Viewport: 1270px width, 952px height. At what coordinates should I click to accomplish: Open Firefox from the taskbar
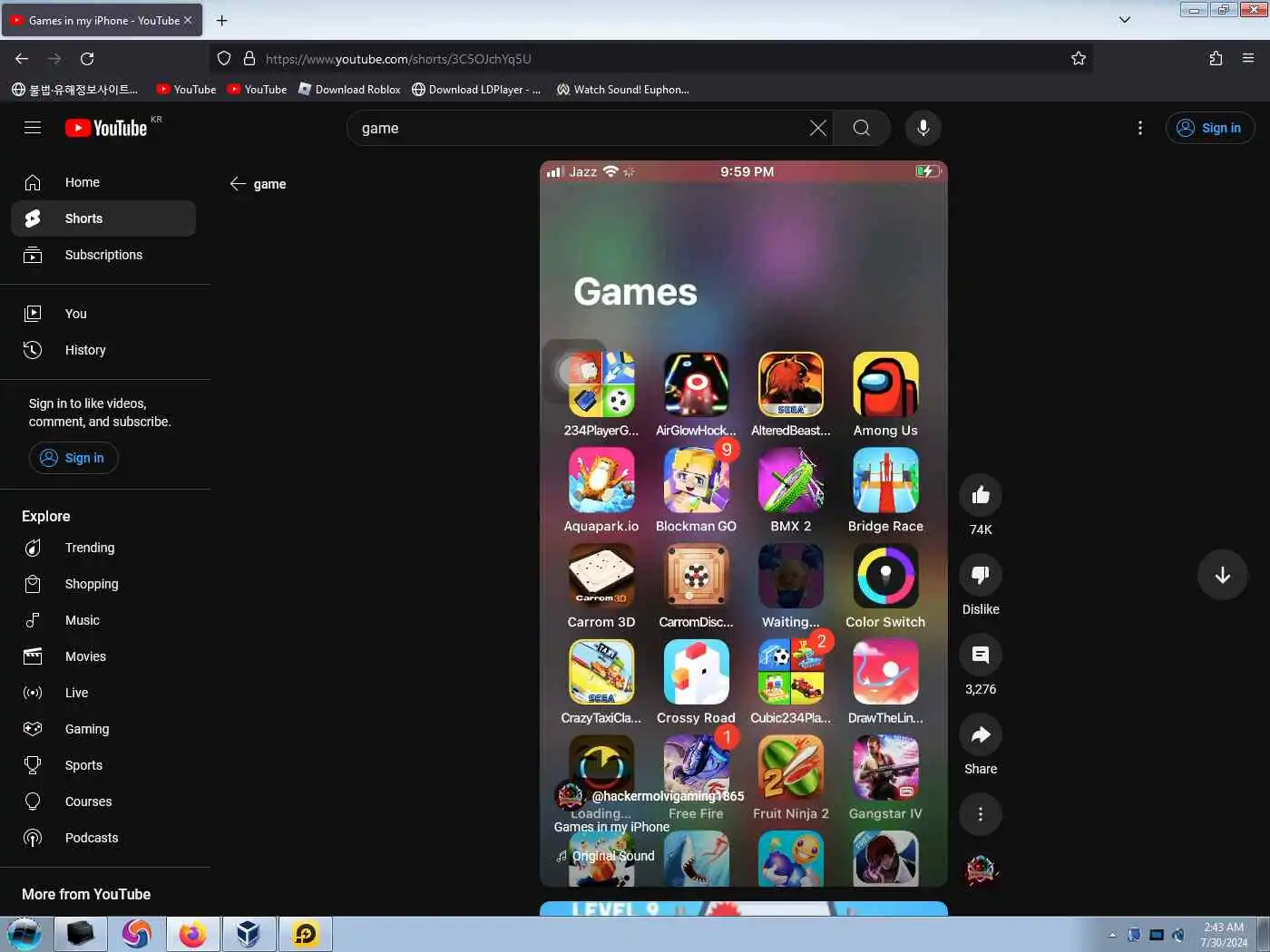[192, 934]
